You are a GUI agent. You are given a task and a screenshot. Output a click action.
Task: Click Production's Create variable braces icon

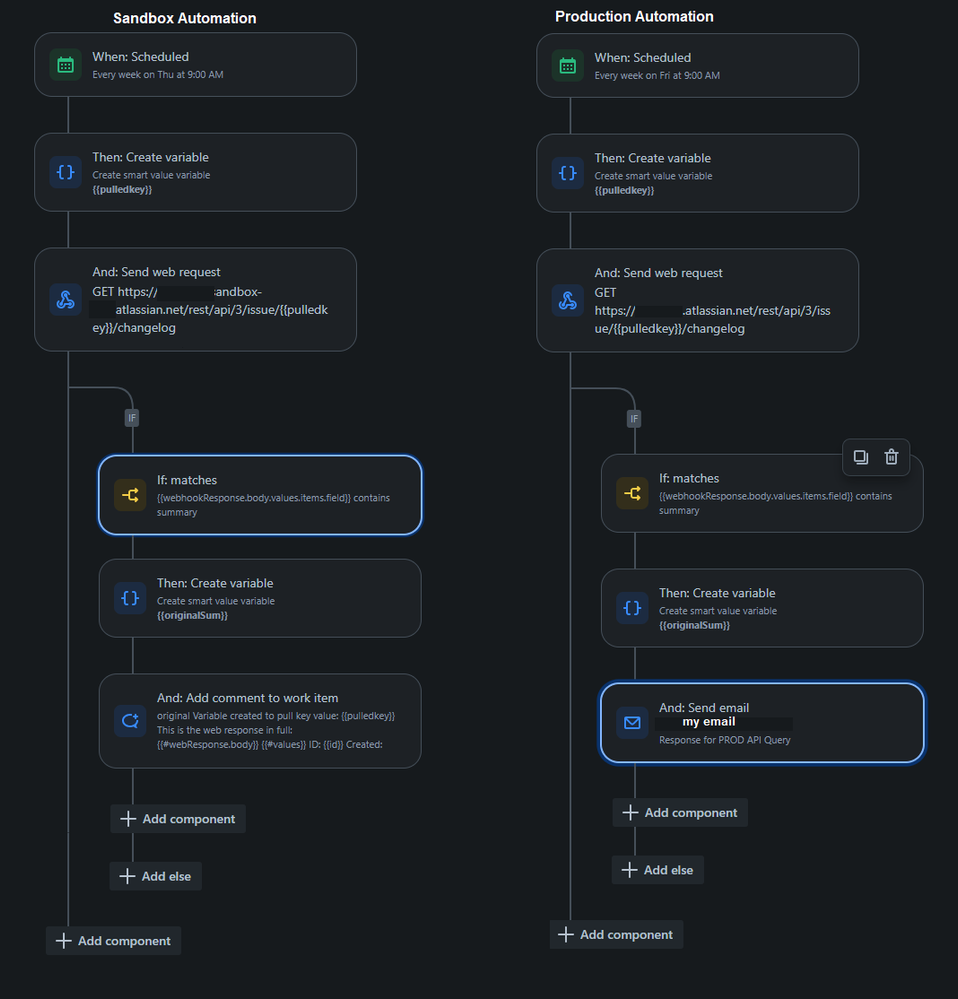[x=567, y=173]
